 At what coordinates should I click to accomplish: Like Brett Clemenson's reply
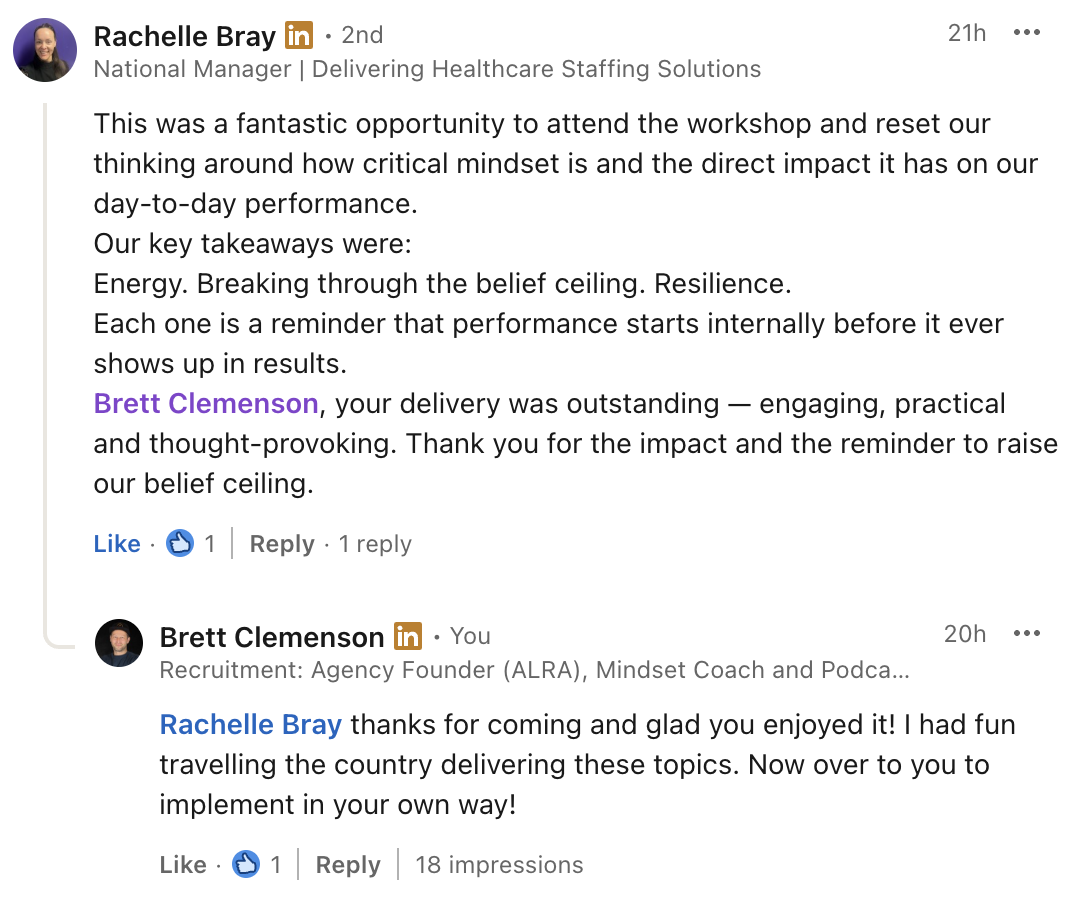pyautogui.click(x=183, y=865)
